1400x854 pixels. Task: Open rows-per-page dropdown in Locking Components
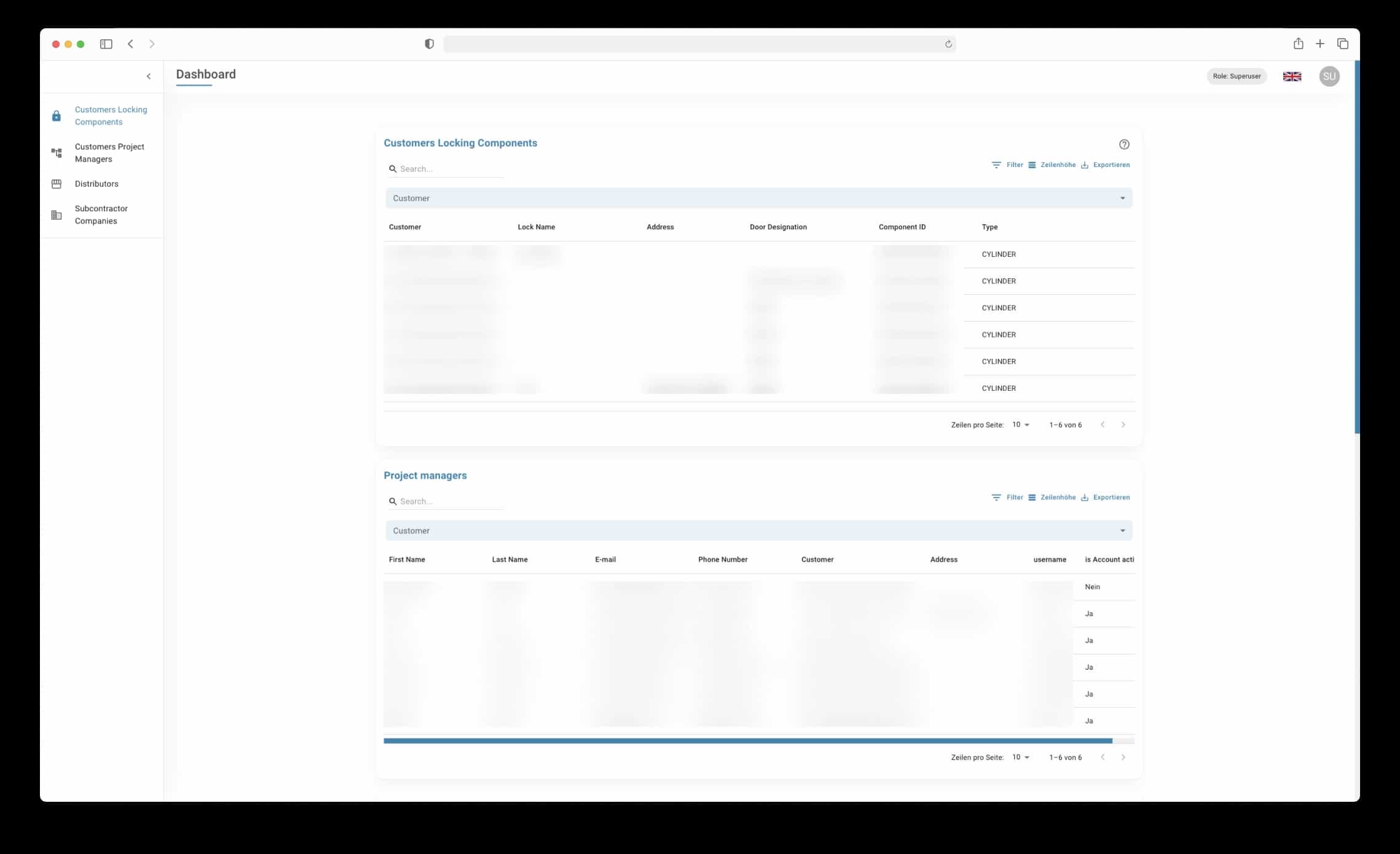[1021, 425]
